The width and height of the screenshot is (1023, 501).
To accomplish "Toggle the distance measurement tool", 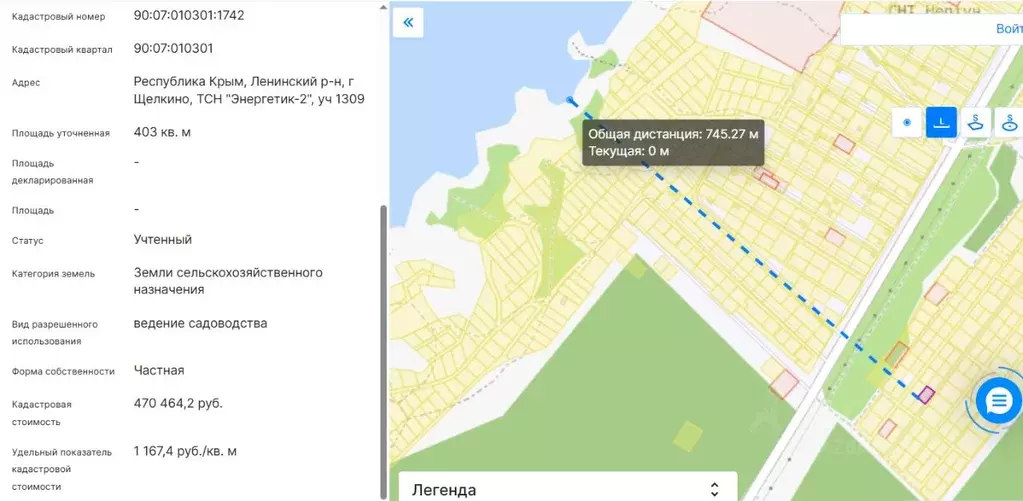I will click(941, 123).
